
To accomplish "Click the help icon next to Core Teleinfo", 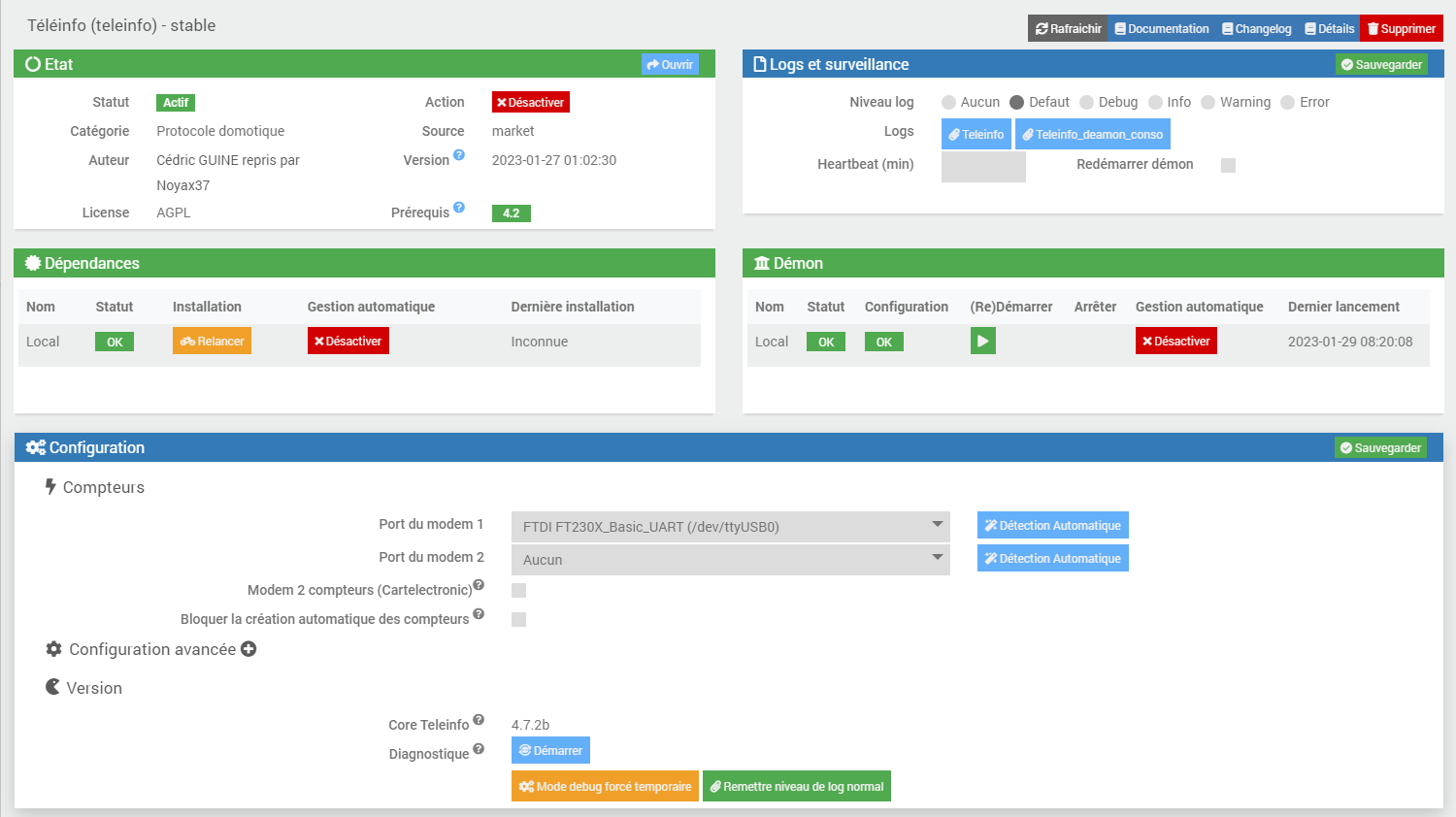I will 479,720.
